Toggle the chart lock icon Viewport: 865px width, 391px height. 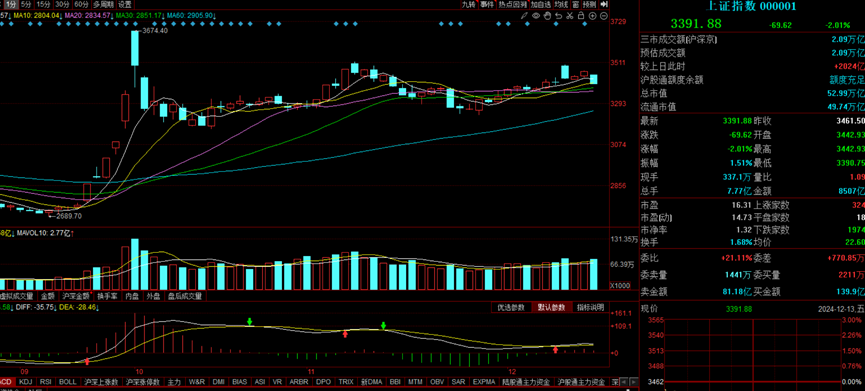click(x=581, y=15)
